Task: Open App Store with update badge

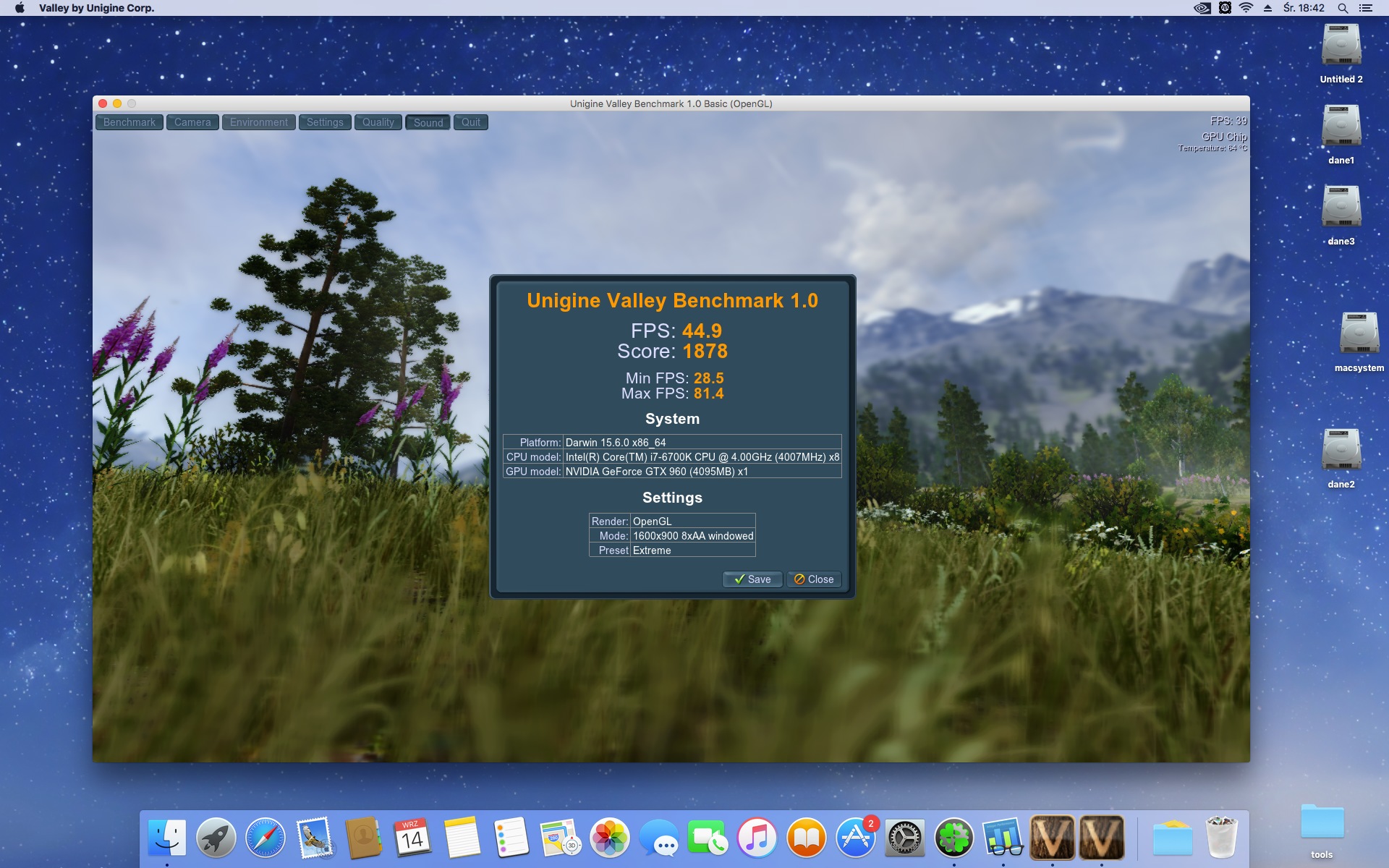Action: point(855,838)
